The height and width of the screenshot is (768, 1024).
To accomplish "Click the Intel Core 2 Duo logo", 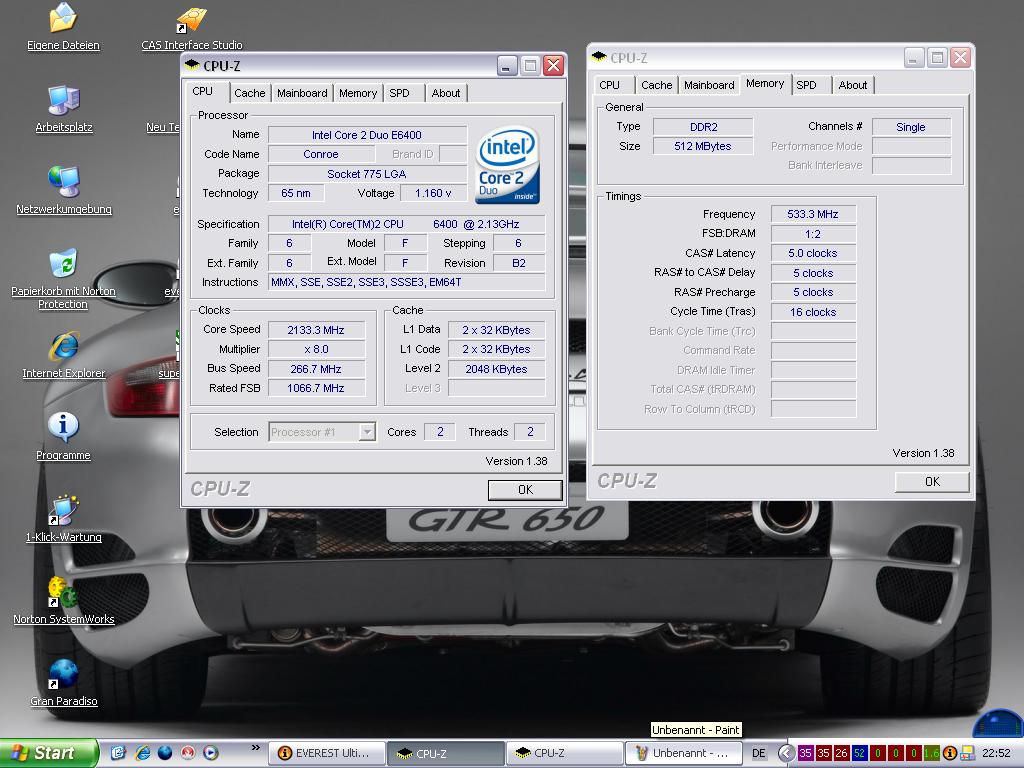I will tap(508, 165).
